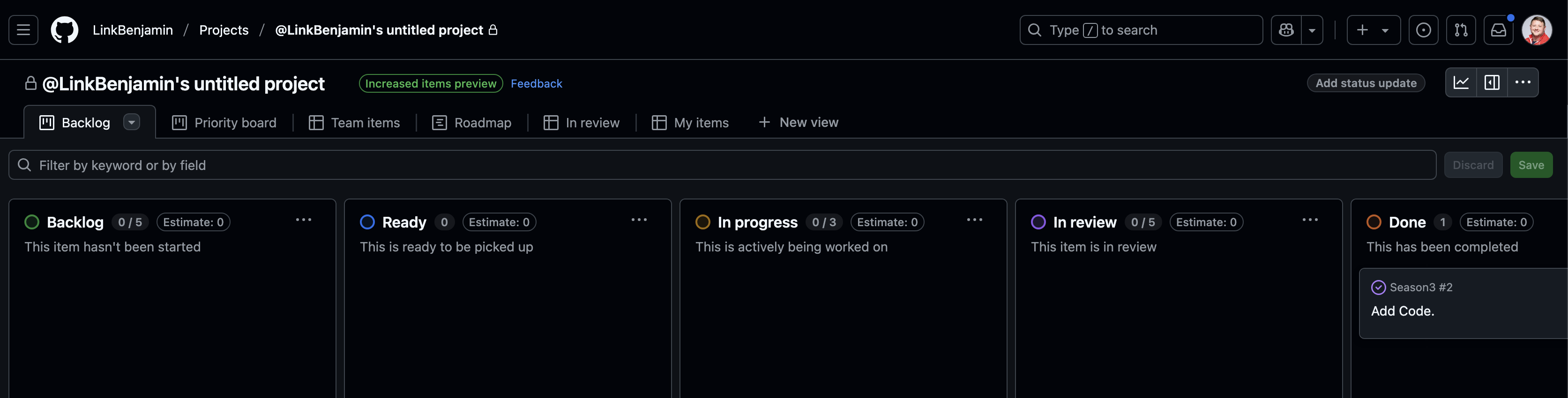Open project Insights chart icon
The image size is (1568, 398).
[1461, 83]
